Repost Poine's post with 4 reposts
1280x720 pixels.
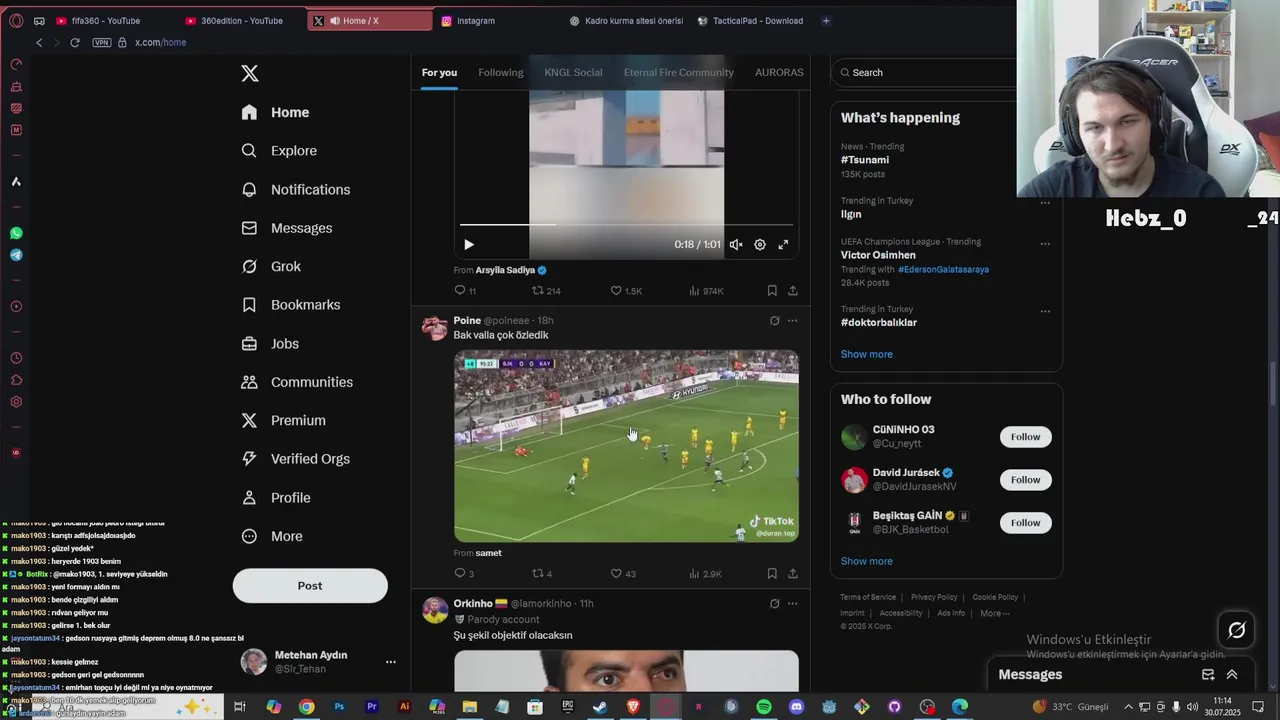pyautogui.click(x=542, y=573)
